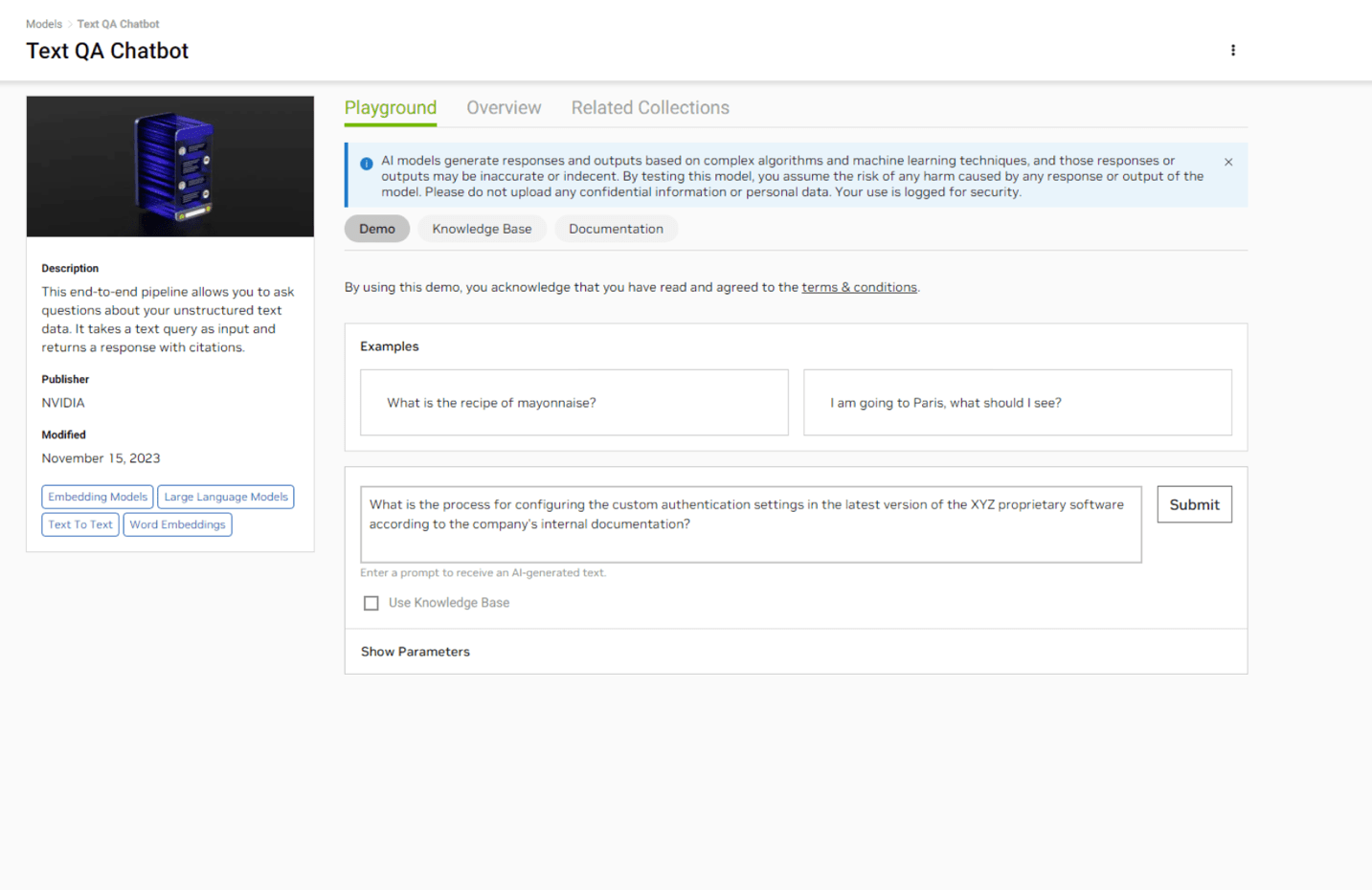Open the Related Collections tab
The width and height of the screenshot is (1372, 890).
(650, 107)
